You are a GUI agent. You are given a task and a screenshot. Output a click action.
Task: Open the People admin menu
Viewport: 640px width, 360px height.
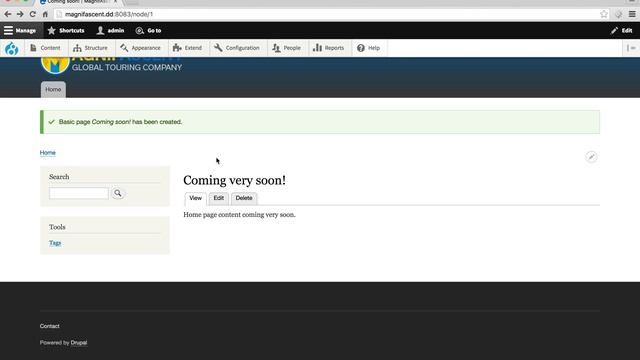pos(287,48)
